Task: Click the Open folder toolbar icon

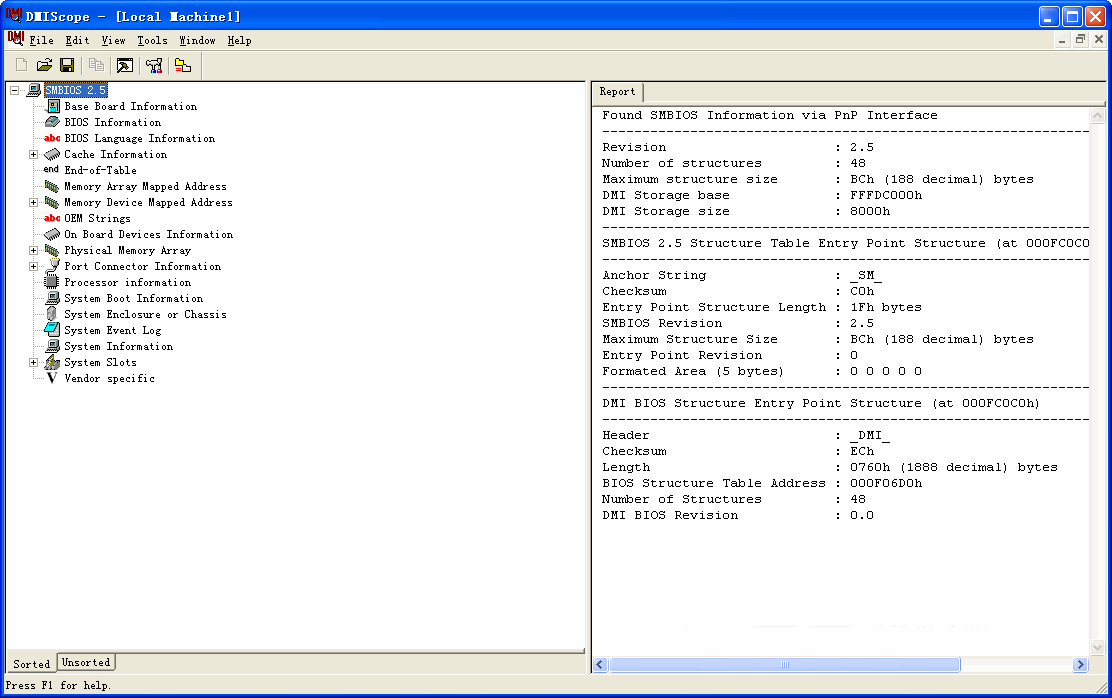Action: [x=44, y=66]
